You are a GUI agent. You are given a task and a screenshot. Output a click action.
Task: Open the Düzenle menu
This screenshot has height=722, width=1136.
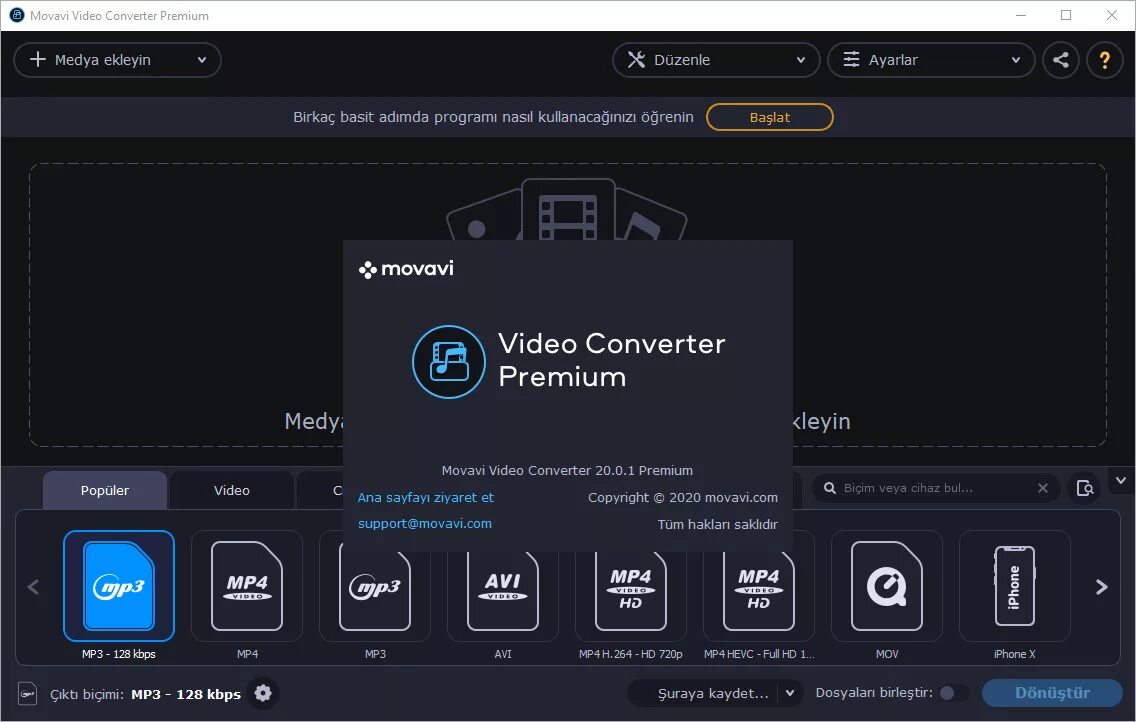coord(715,60)
